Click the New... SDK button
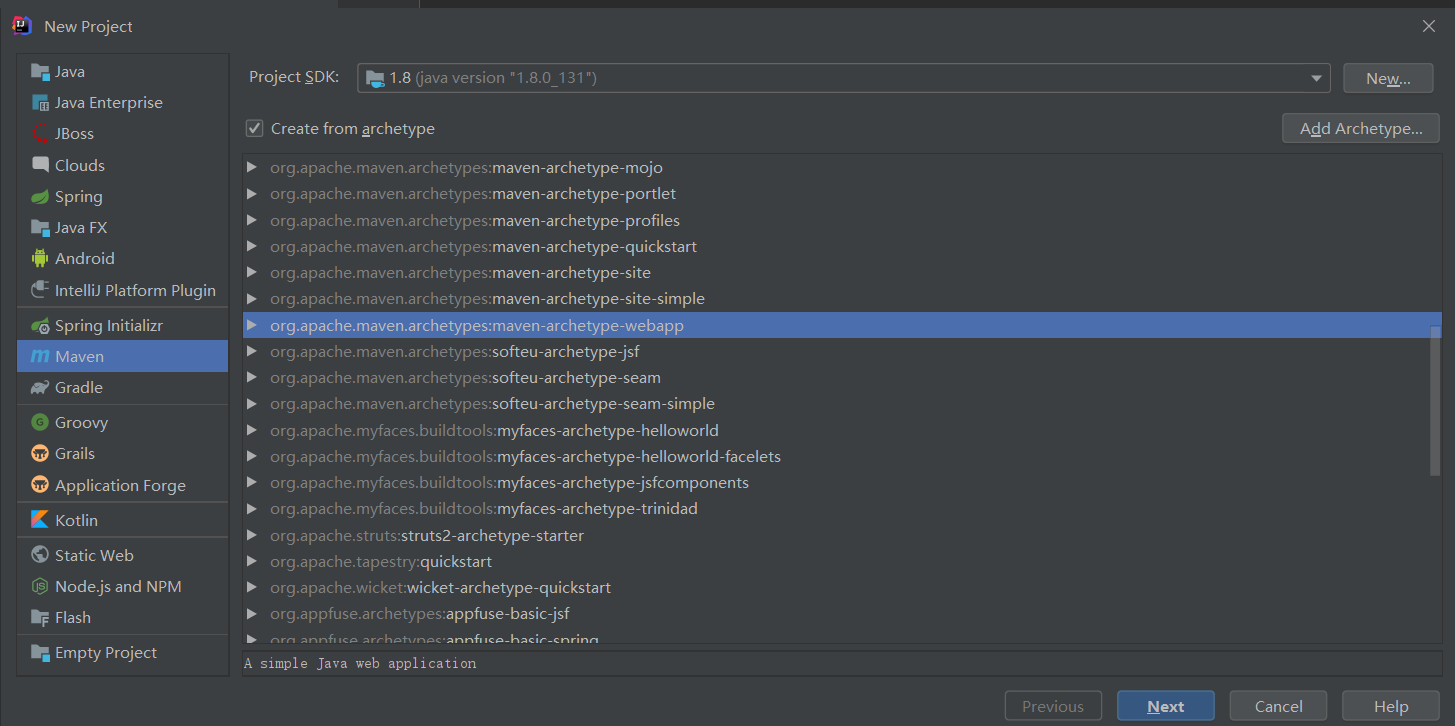This screenshot has width=1455, height=726. coord(1388,78)
